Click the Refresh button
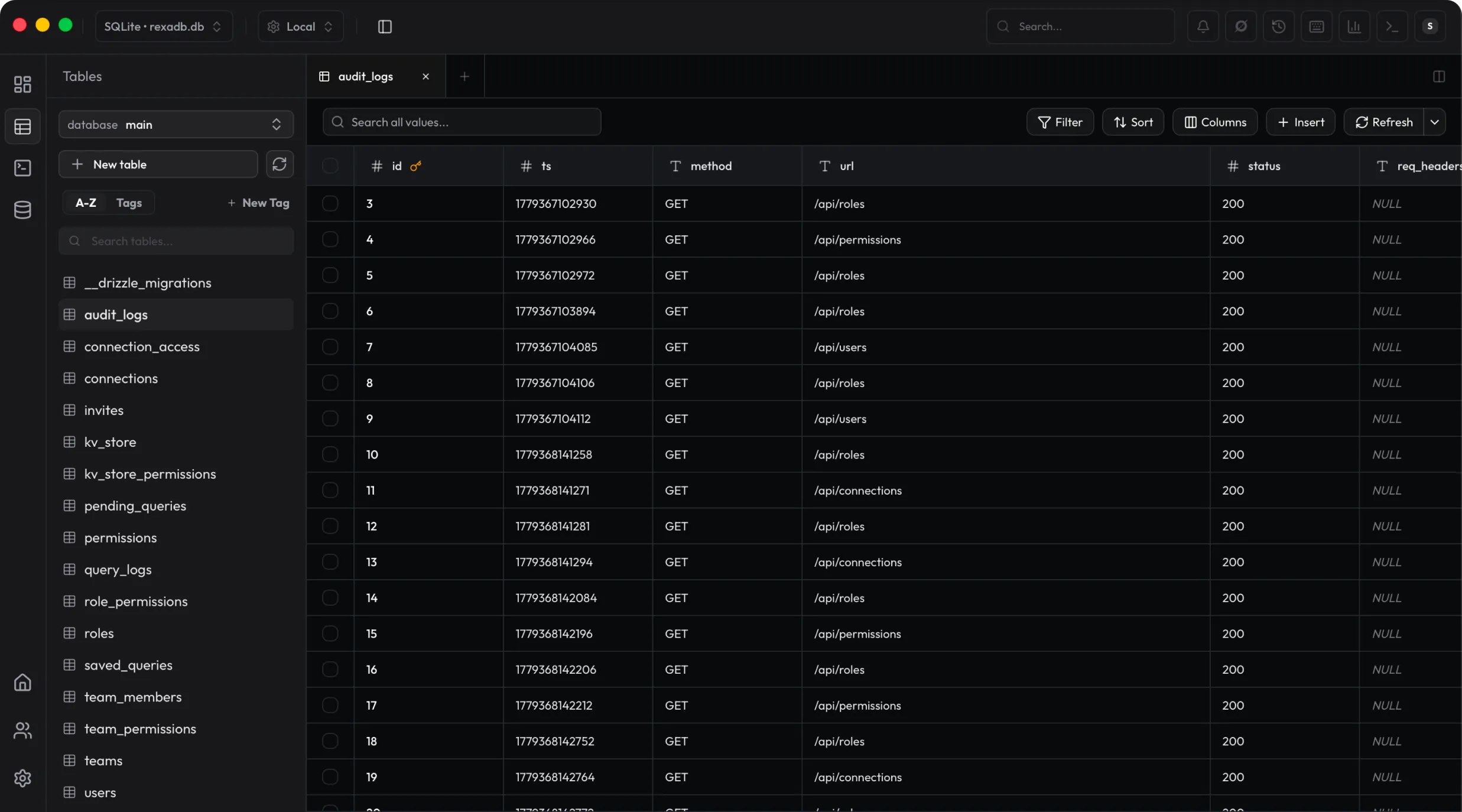Screen dimensions: 1462x812 tap(1384, 122)
